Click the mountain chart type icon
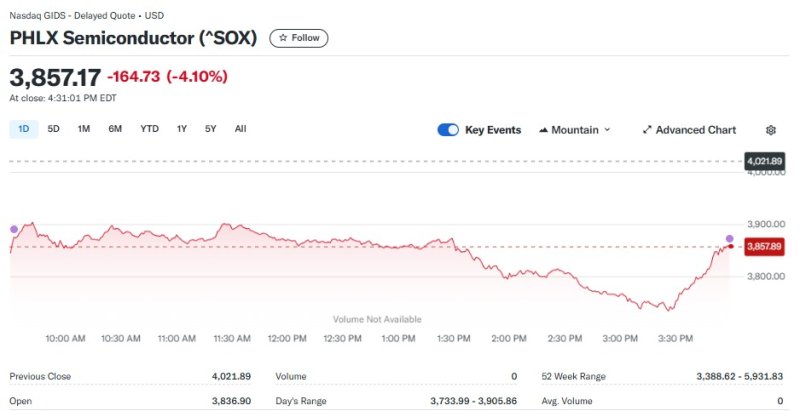800x411 pixels. coord(543,130)
